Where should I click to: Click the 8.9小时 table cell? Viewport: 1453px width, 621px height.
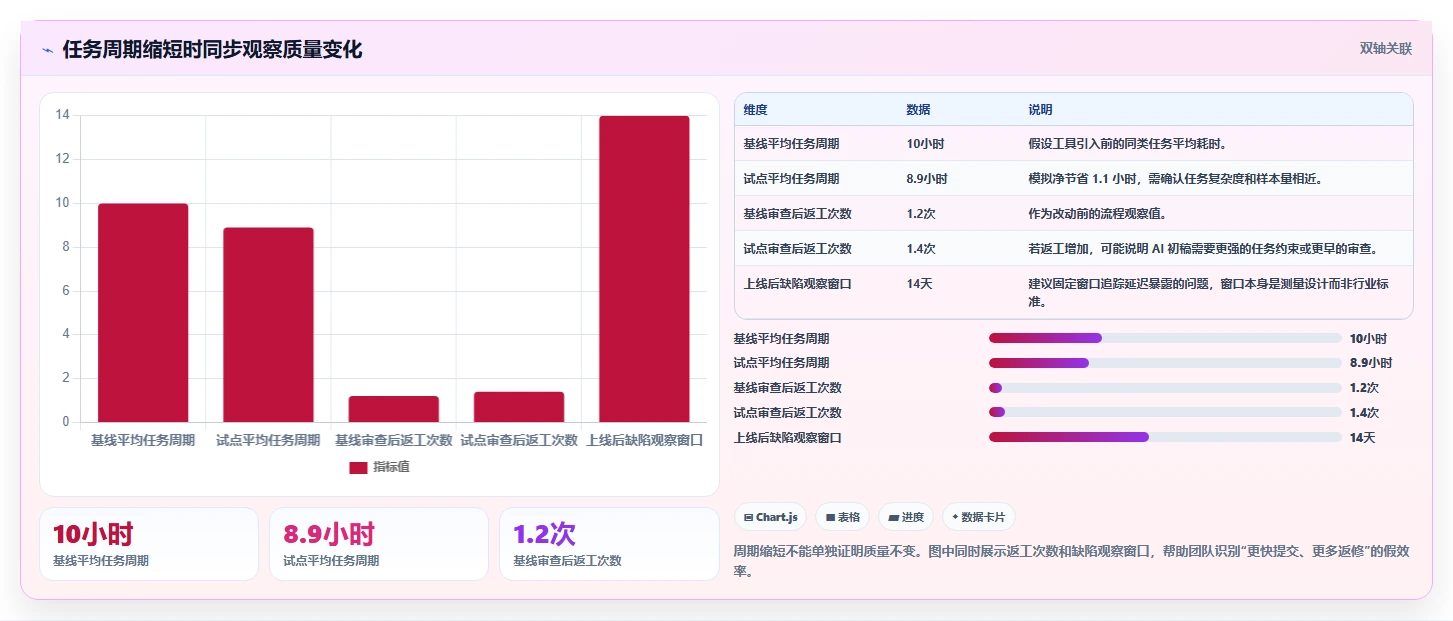[927, 179]
